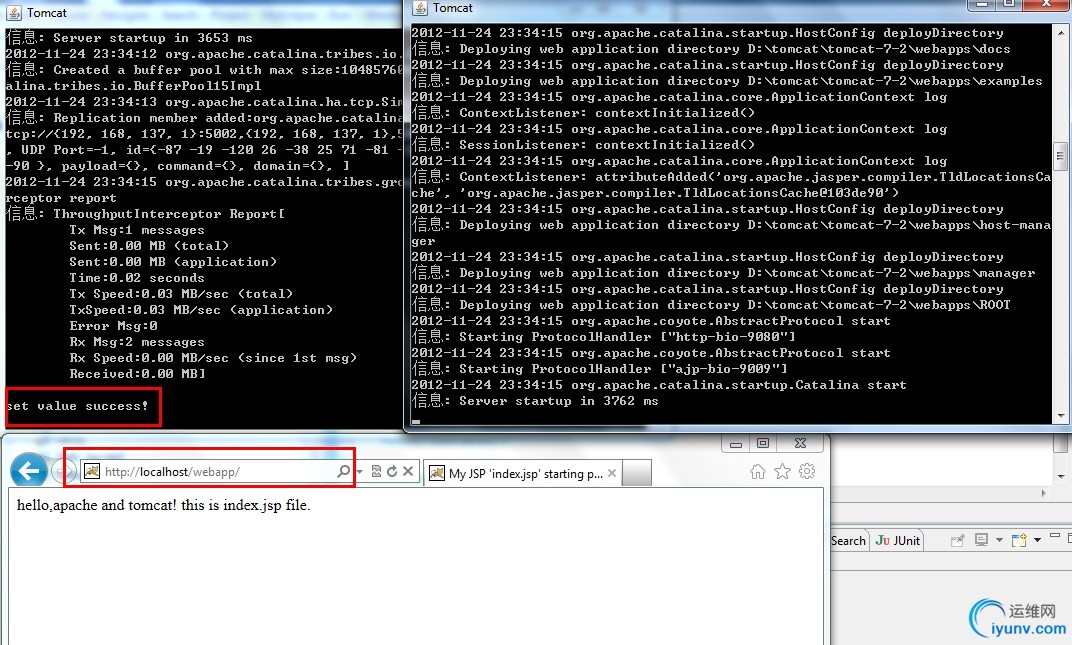Open favorites with the star icon

point(782,471)
